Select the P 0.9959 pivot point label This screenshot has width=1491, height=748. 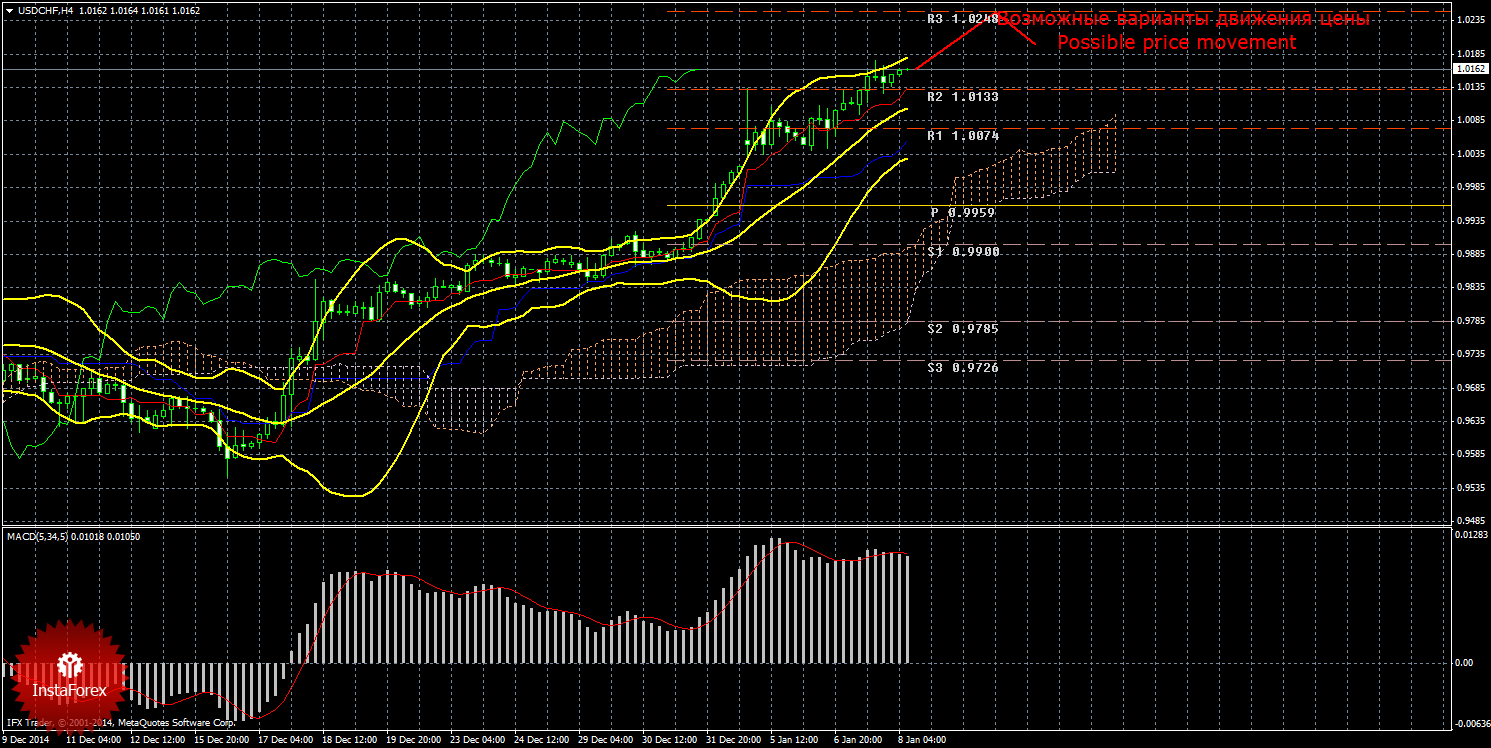(x=962, y=213)
